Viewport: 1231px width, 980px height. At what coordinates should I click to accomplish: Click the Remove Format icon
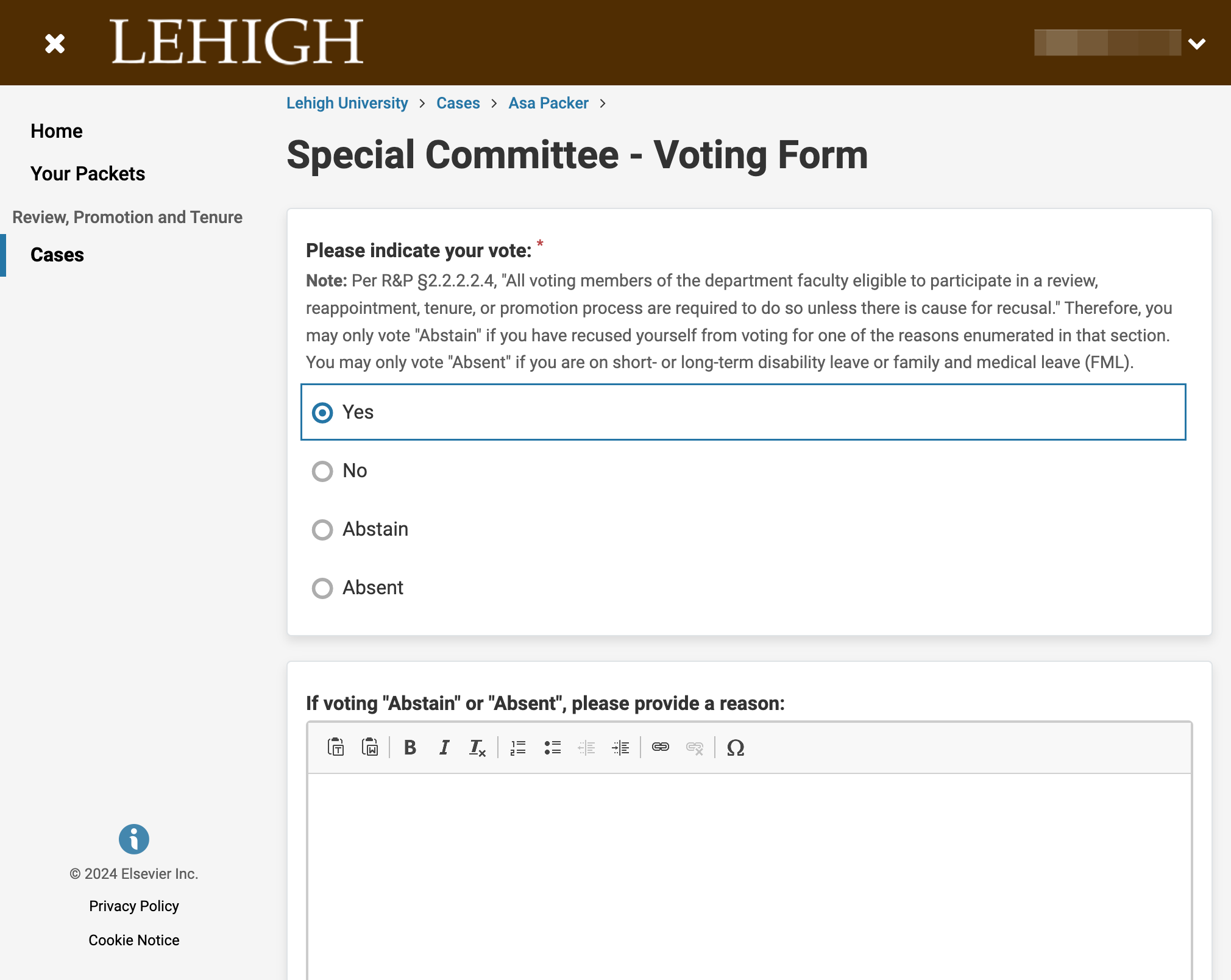(x=477, y=747)
